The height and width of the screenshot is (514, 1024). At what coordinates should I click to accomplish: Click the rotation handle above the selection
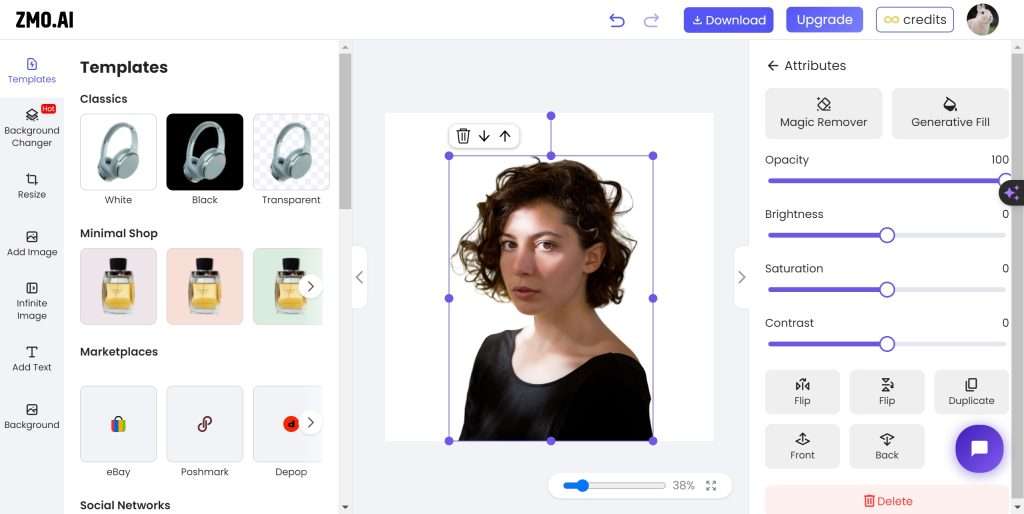coord(551,116)
